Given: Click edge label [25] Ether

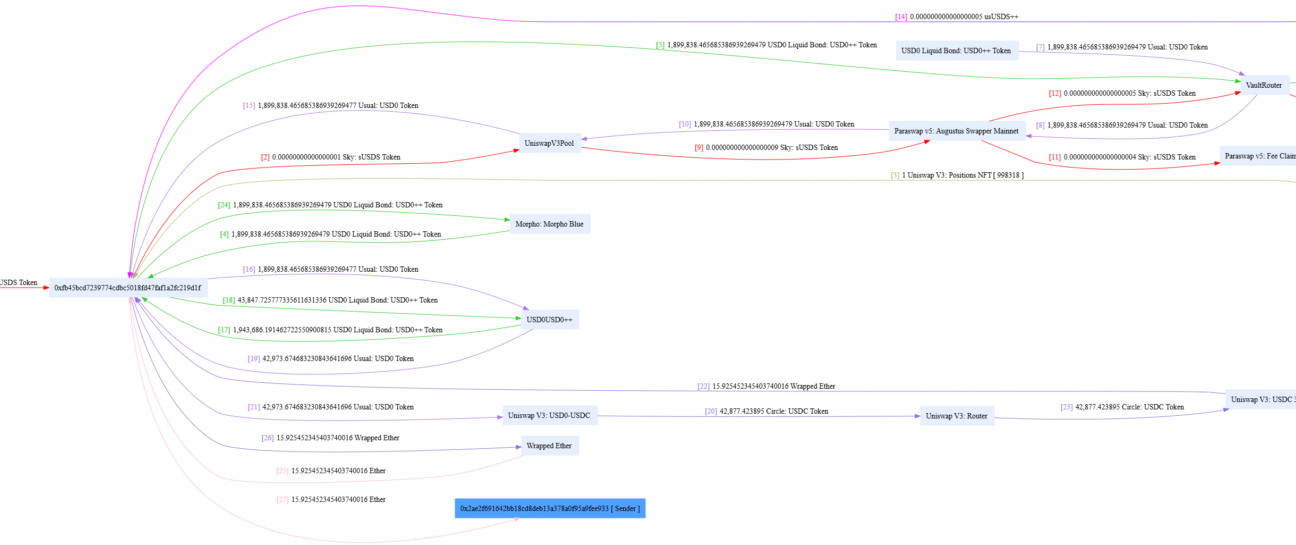Looking at the screenshot, I should (330, 470).
